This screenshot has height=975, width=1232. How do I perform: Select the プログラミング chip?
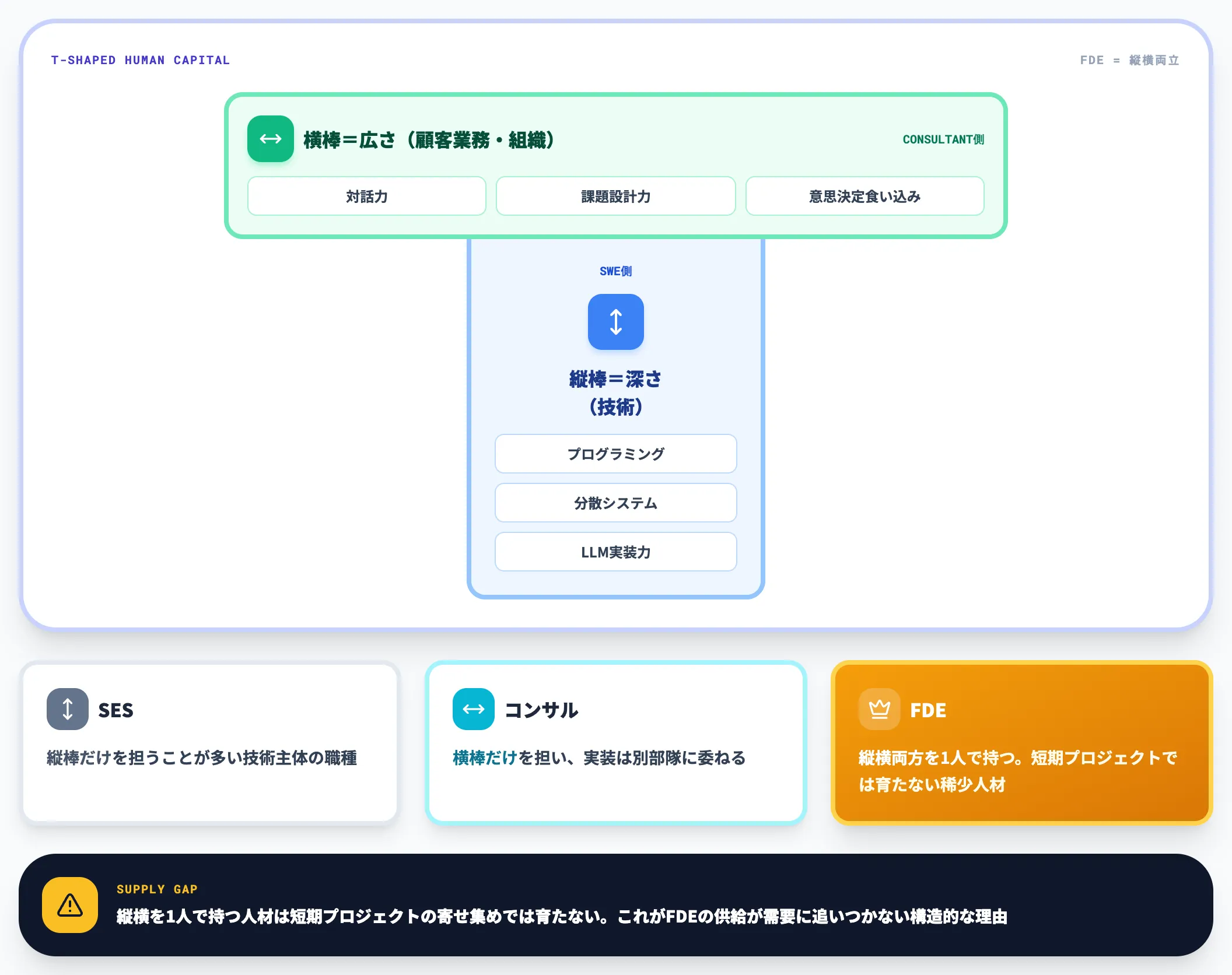click(615, 454)
